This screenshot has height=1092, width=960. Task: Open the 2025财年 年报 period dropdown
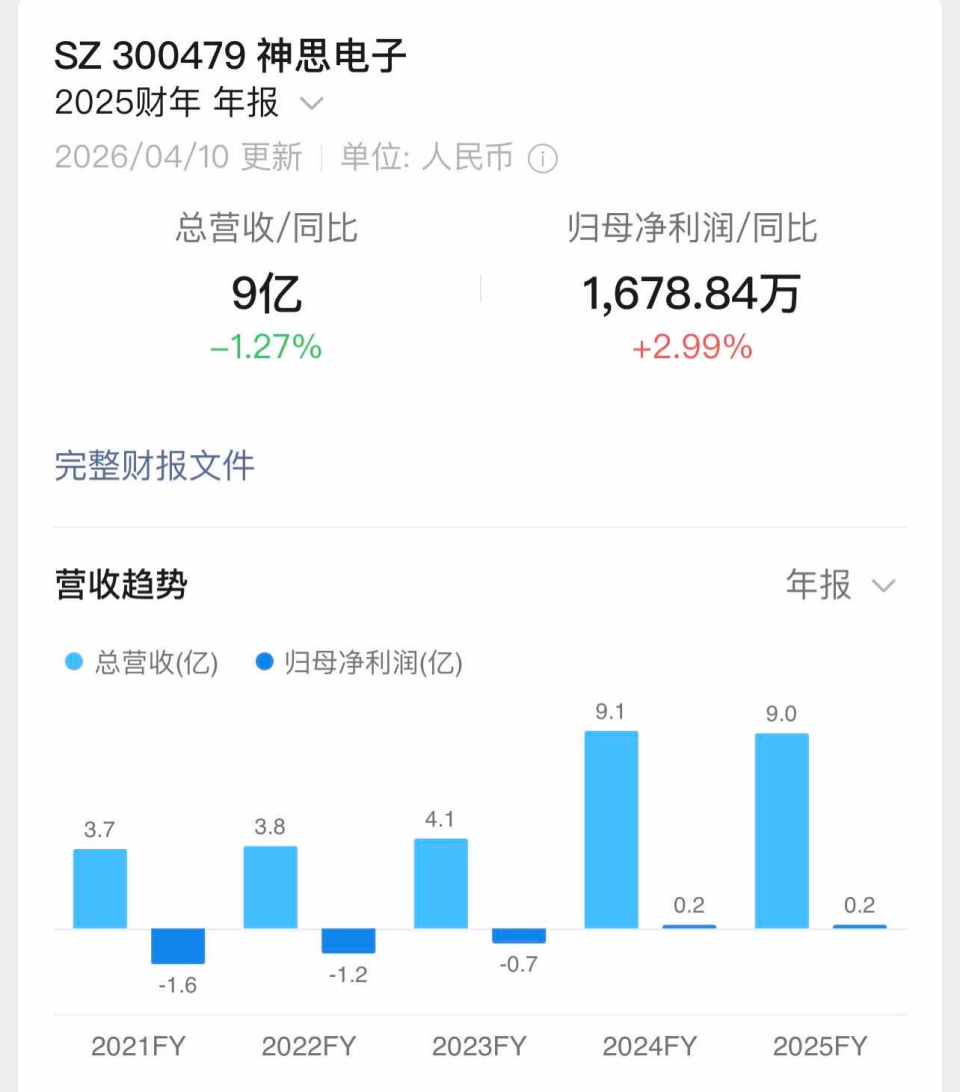(189, 103)
